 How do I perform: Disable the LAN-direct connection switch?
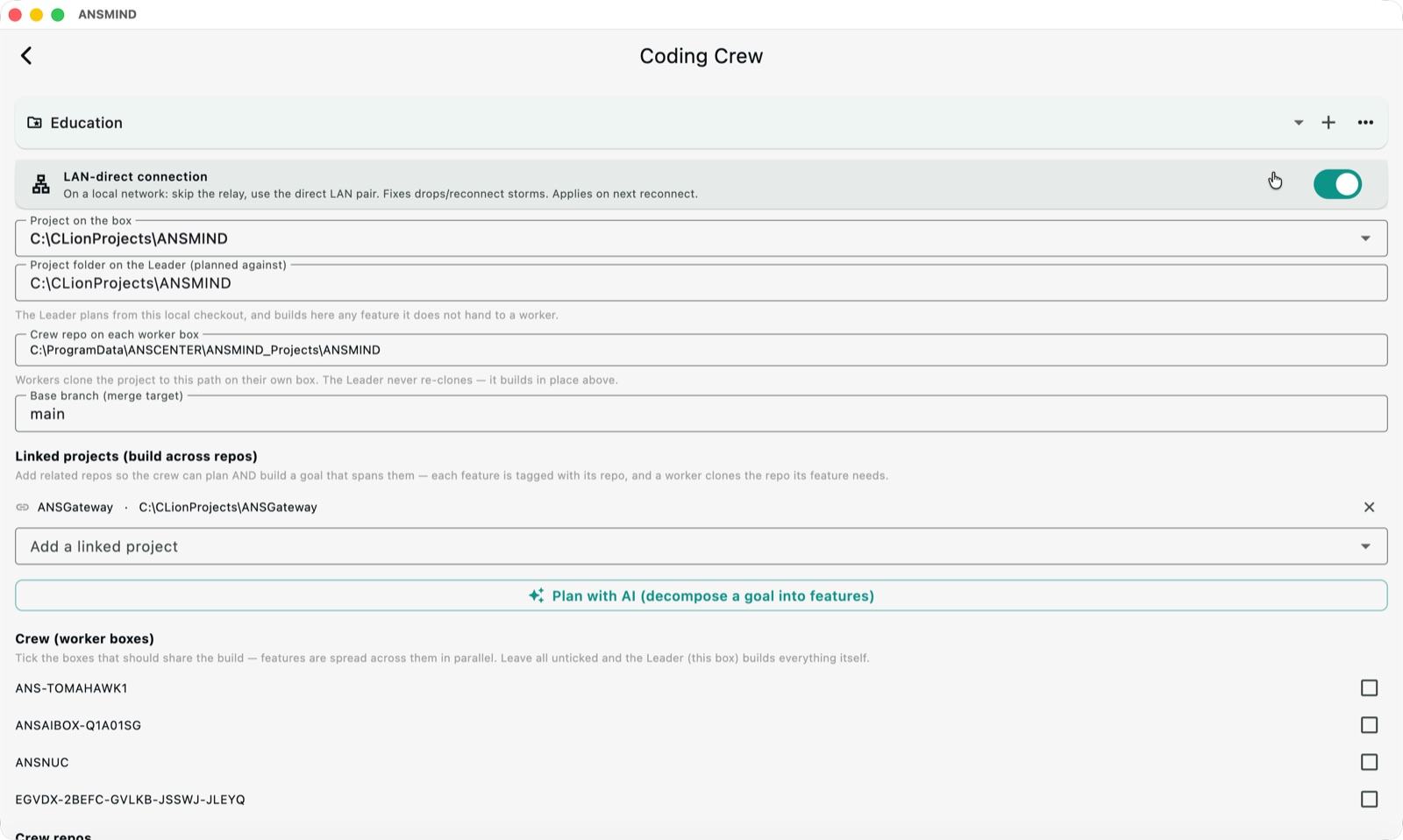(x=1337, y=184)
